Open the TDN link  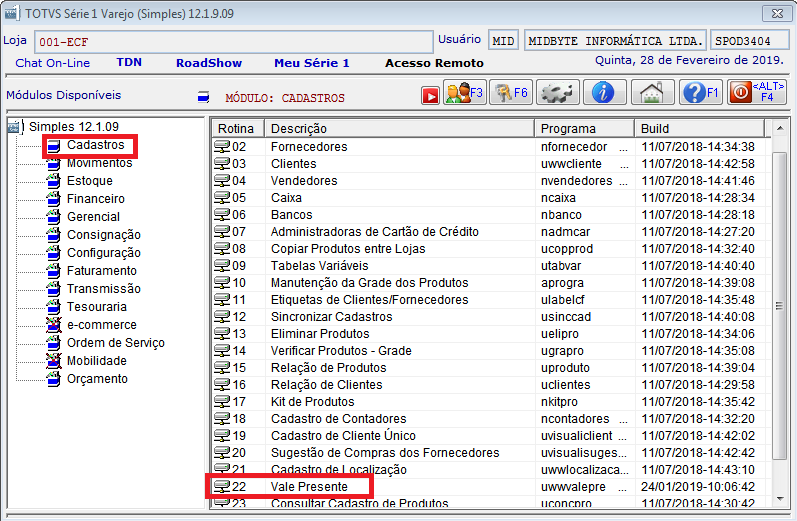point(129,63)
